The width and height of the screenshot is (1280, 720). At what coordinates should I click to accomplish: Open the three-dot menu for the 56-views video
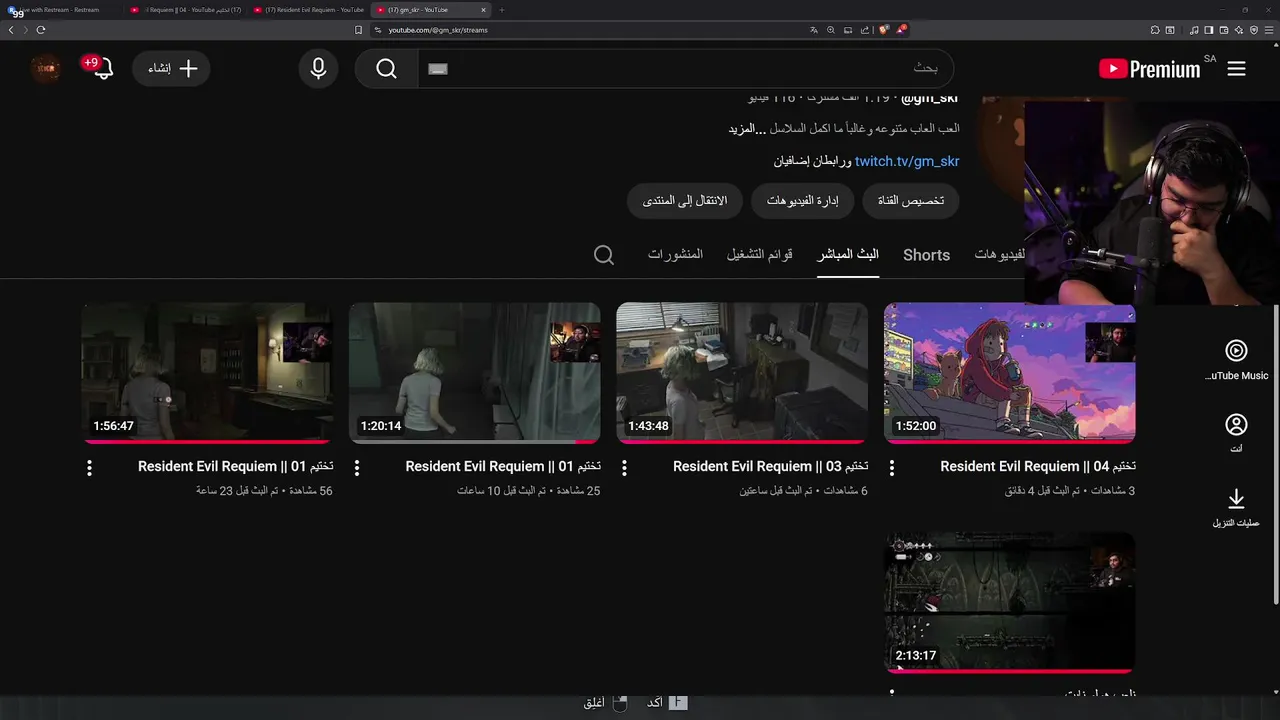(x=89, y=468)
